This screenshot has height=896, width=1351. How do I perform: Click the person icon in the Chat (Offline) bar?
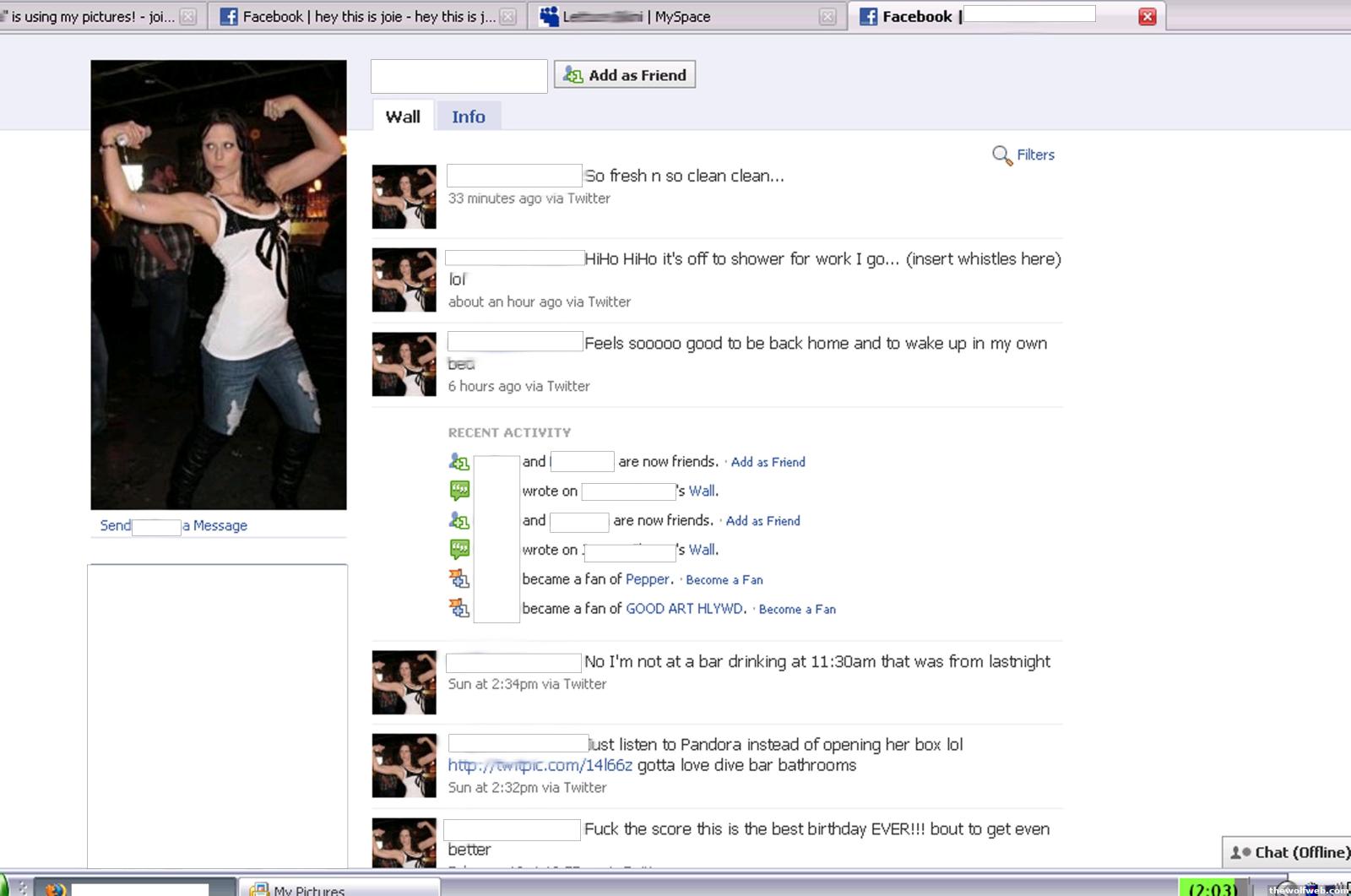(x=1240, y=852)
